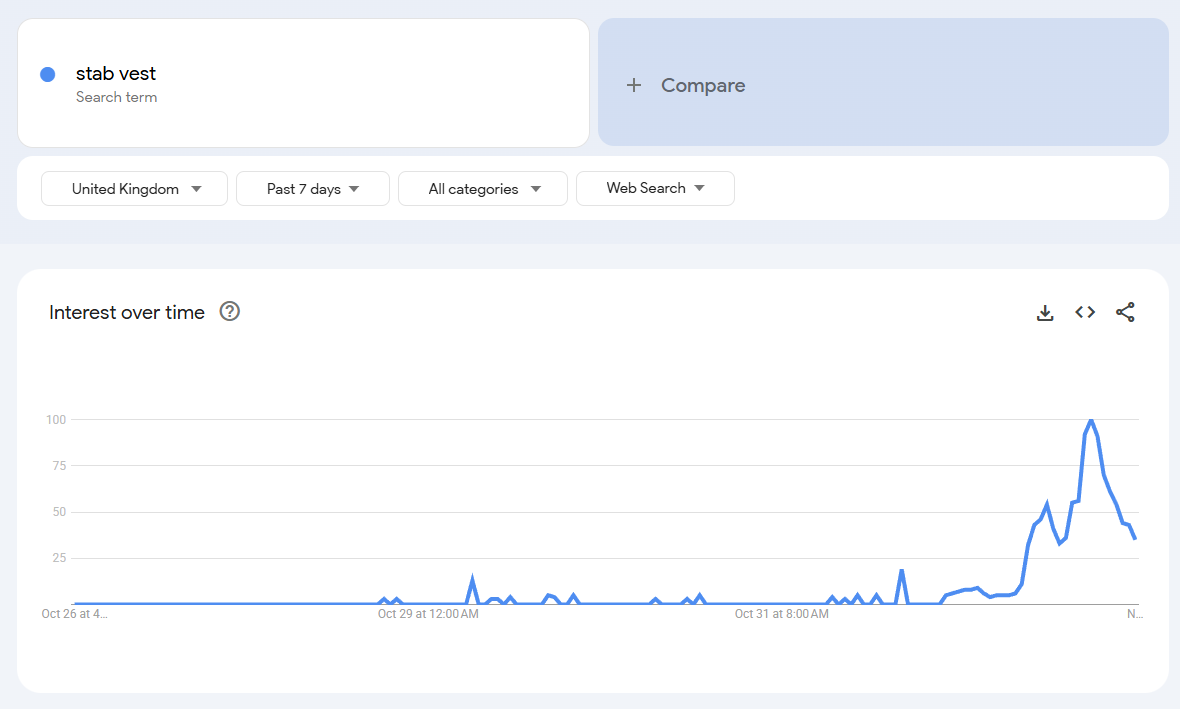Click the 75 y-axis label

(59, 466)
